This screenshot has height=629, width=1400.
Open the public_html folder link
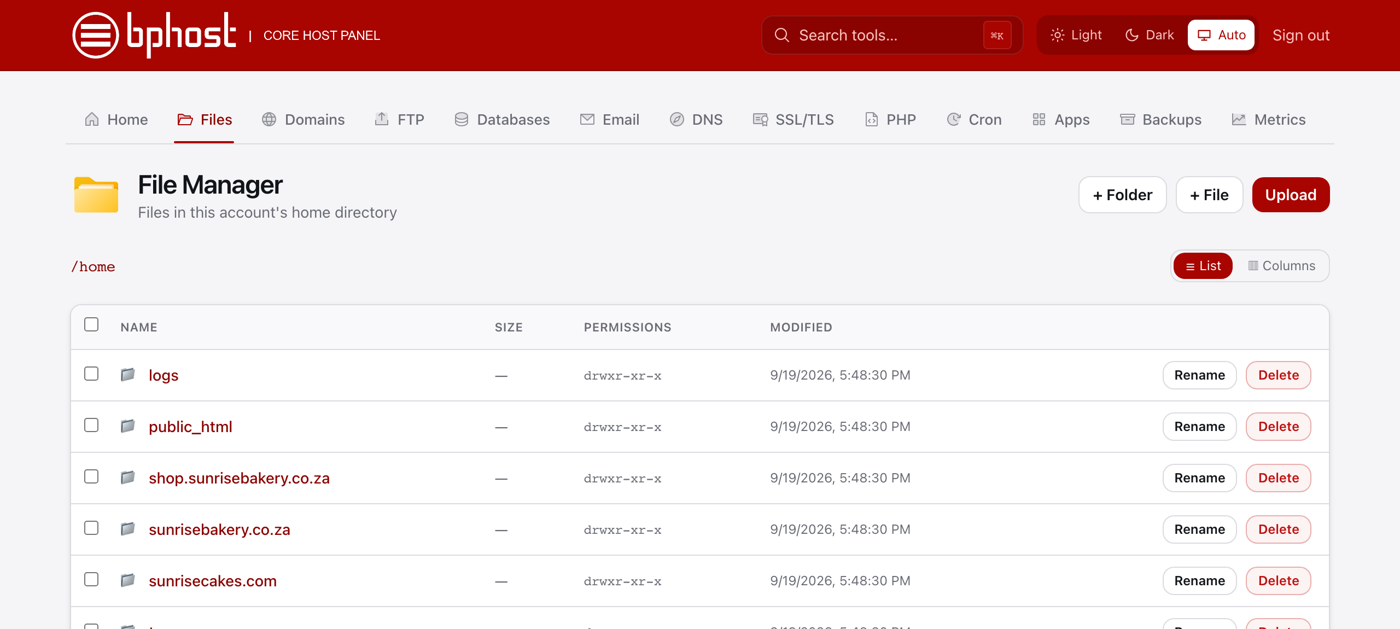click(x=190, y=426)
